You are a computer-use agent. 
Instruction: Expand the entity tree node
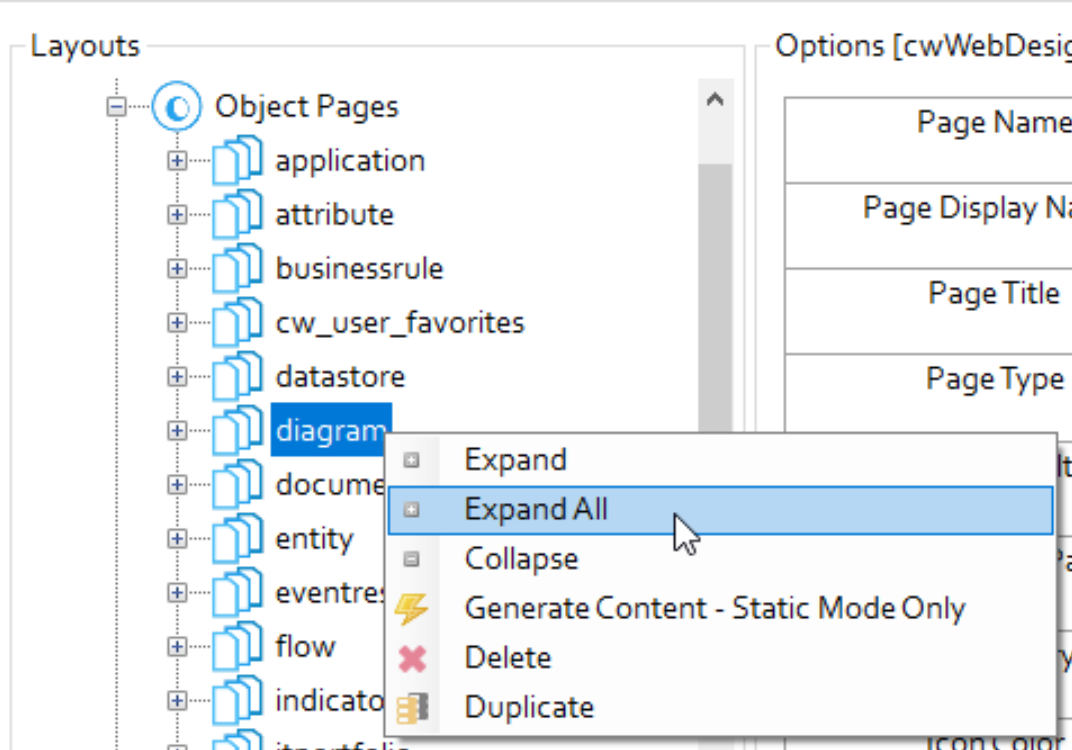(x=177, y=539)
